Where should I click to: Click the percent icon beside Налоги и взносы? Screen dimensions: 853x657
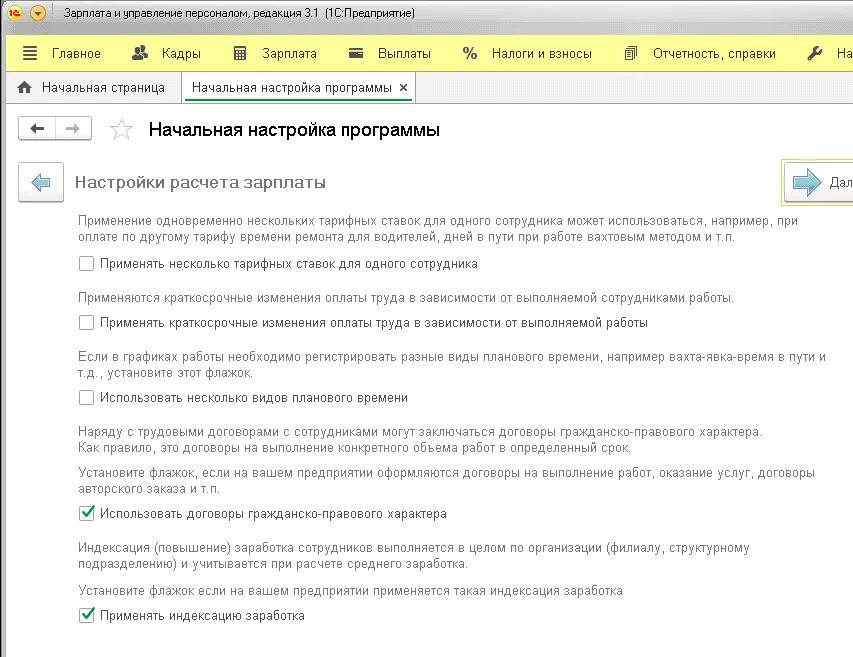point(469,53)
